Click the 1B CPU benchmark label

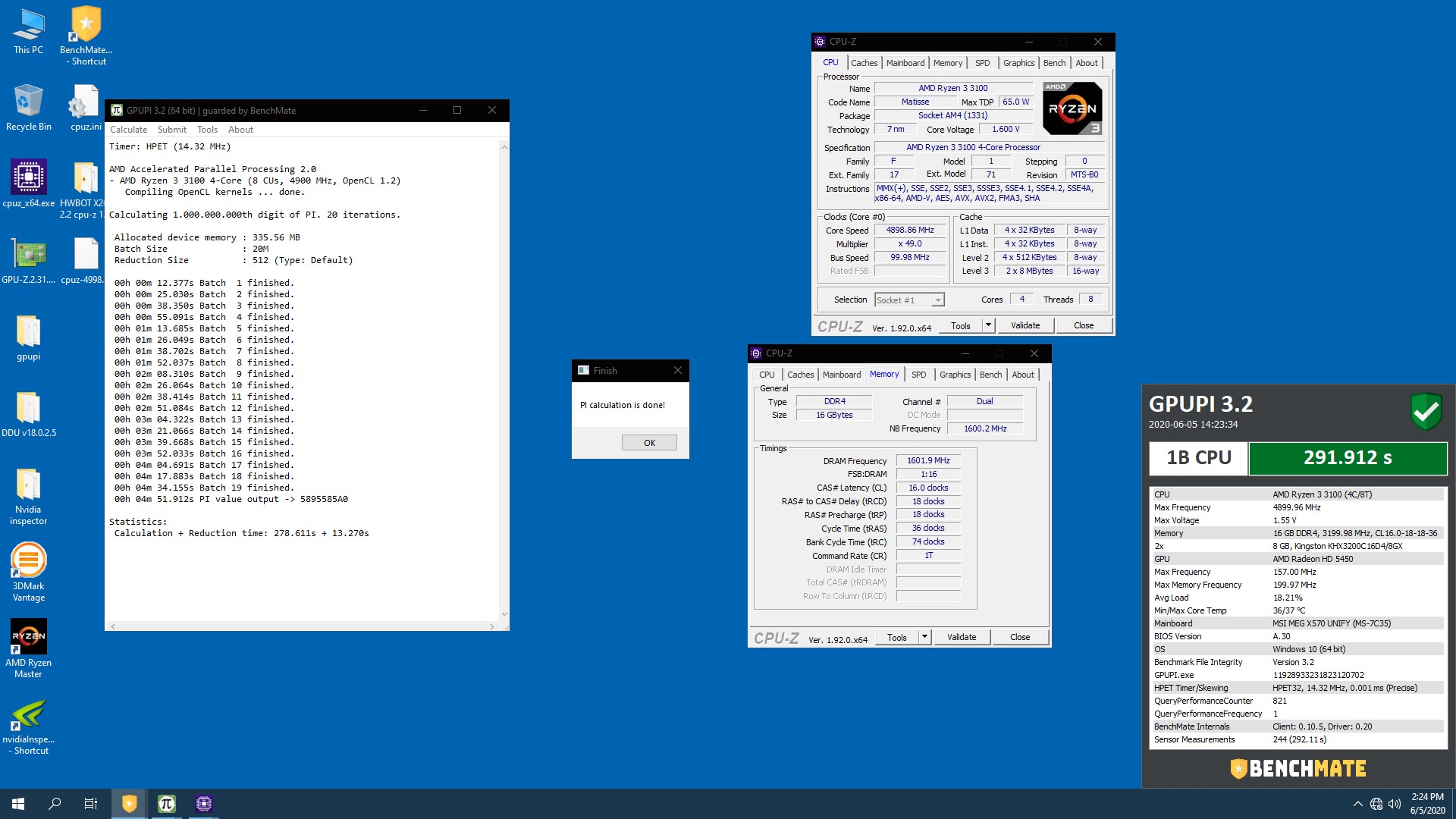coord(1198,458)
